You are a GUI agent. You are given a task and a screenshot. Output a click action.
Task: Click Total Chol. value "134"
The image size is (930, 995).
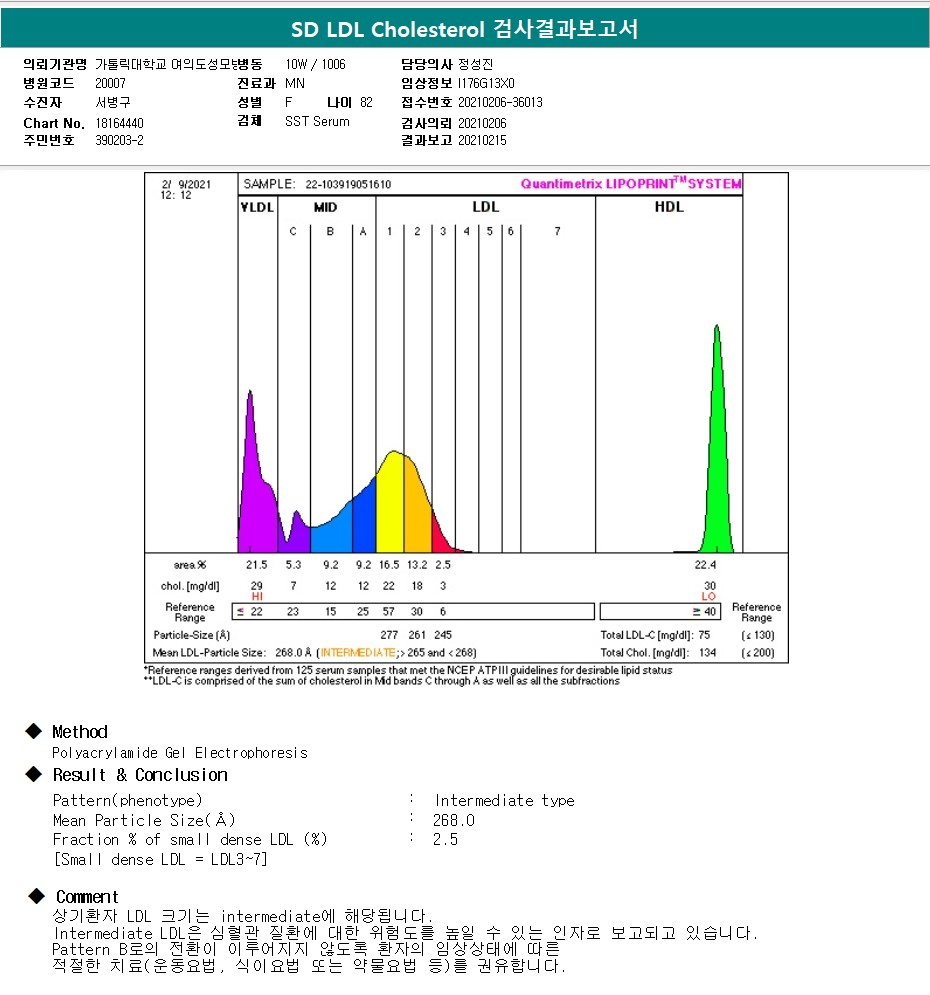(707, 652)
